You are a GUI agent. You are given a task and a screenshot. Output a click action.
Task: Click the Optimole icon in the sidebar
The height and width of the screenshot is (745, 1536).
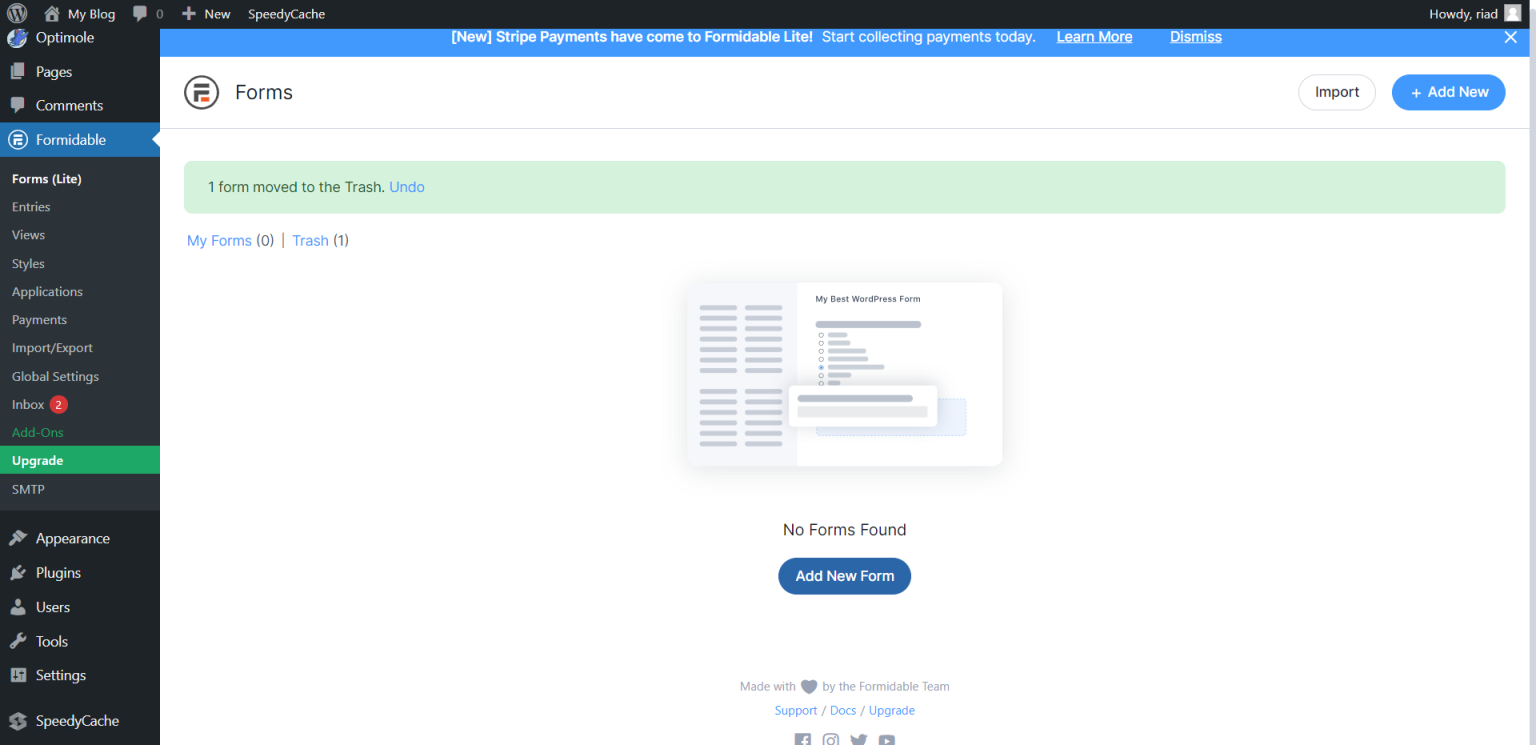coord(17,37)
